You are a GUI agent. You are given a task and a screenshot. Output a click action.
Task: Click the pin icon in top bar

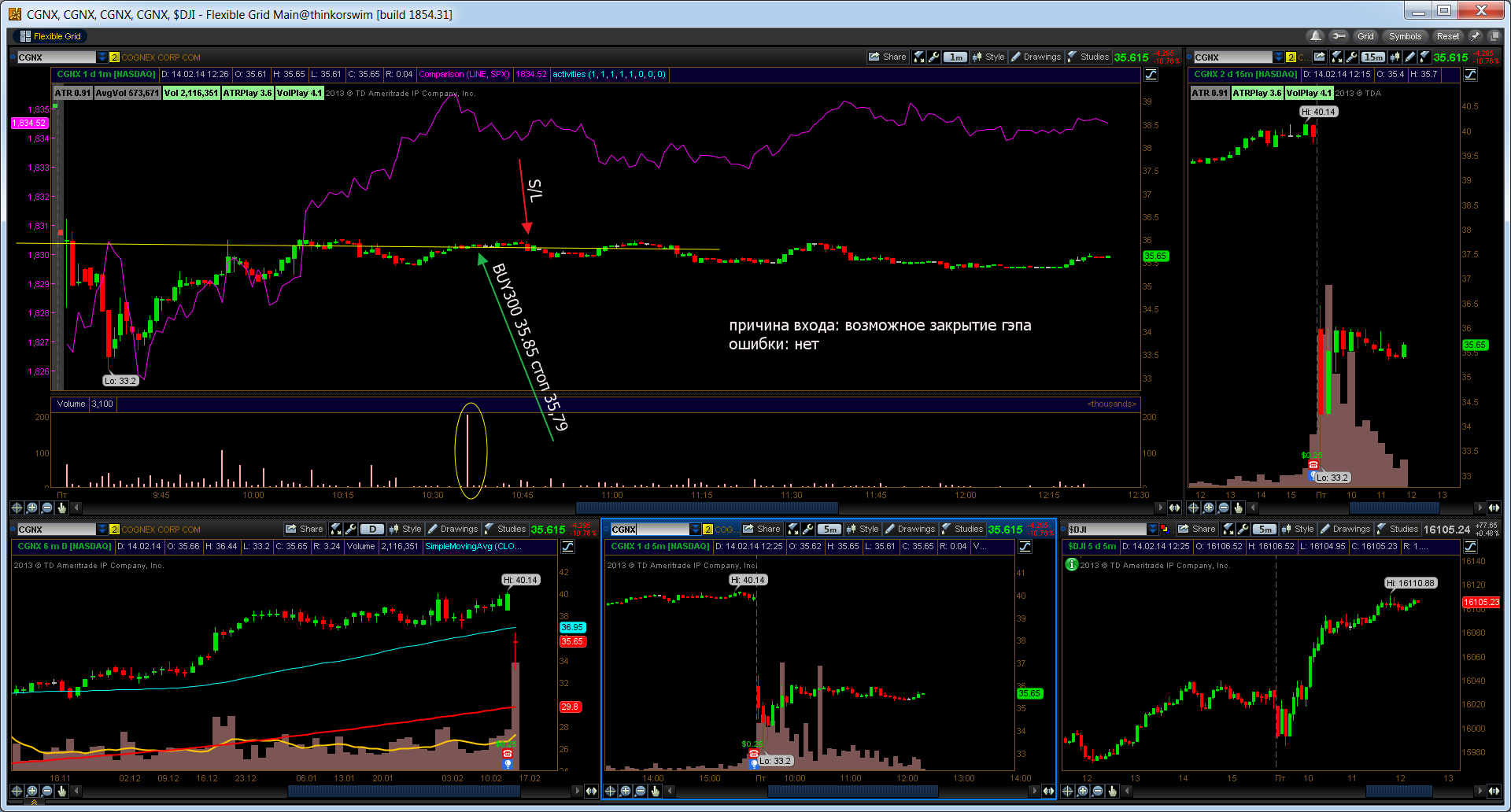coord(1476,36)
